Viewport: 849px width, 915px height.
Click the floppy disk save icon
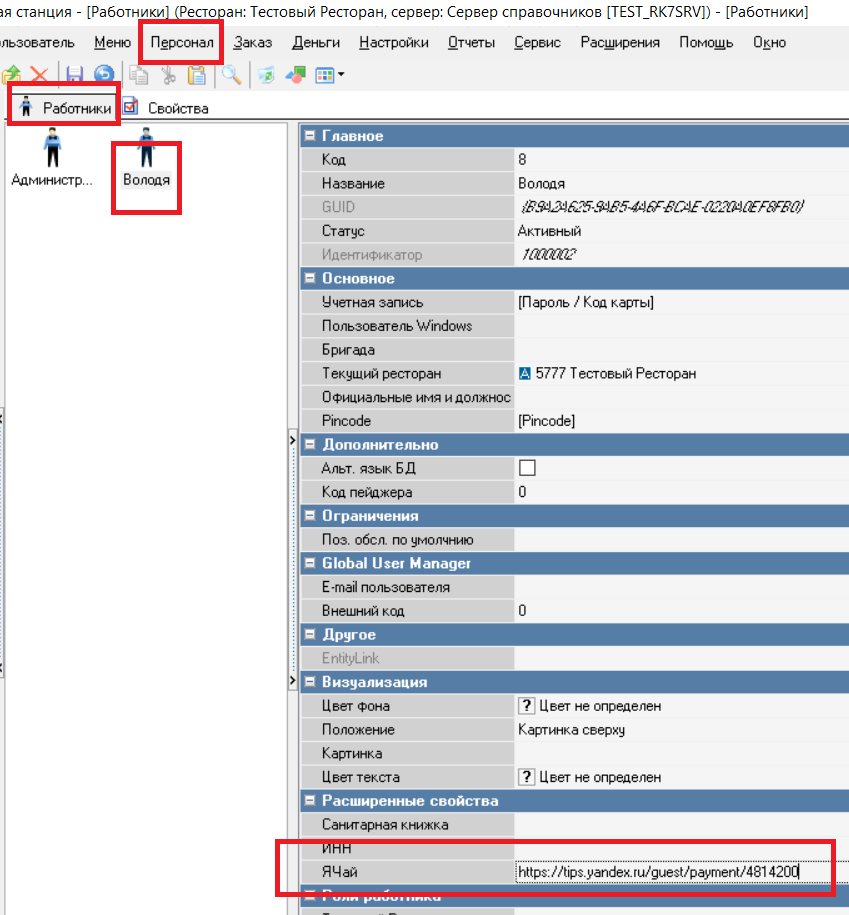pos(74,75)
